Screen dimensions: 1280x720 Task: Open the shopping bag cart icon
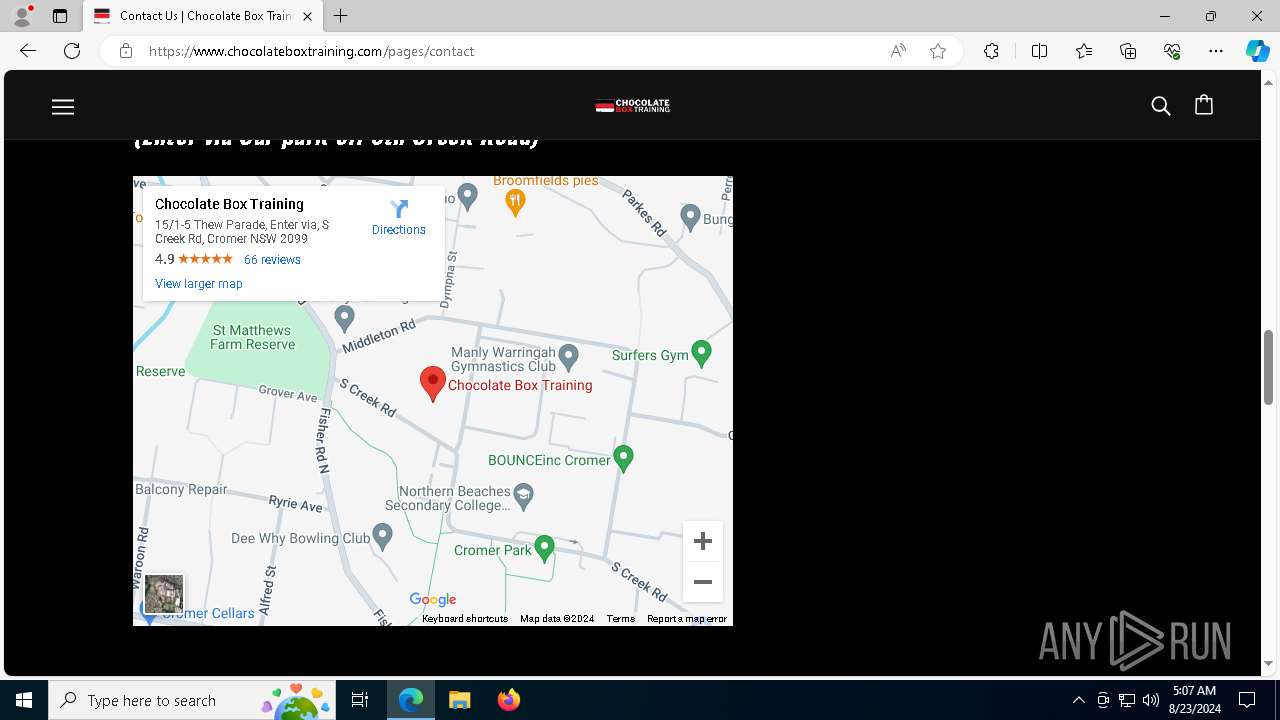coord(1204,105)
